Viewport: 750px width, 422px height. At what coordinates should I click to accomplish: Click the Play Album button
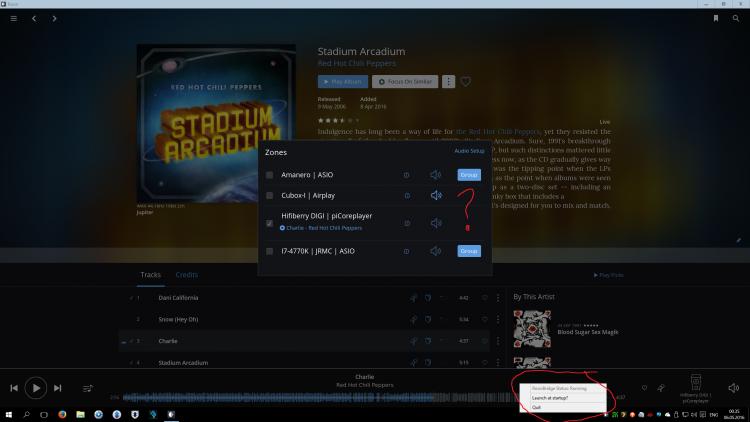(343, 82)
